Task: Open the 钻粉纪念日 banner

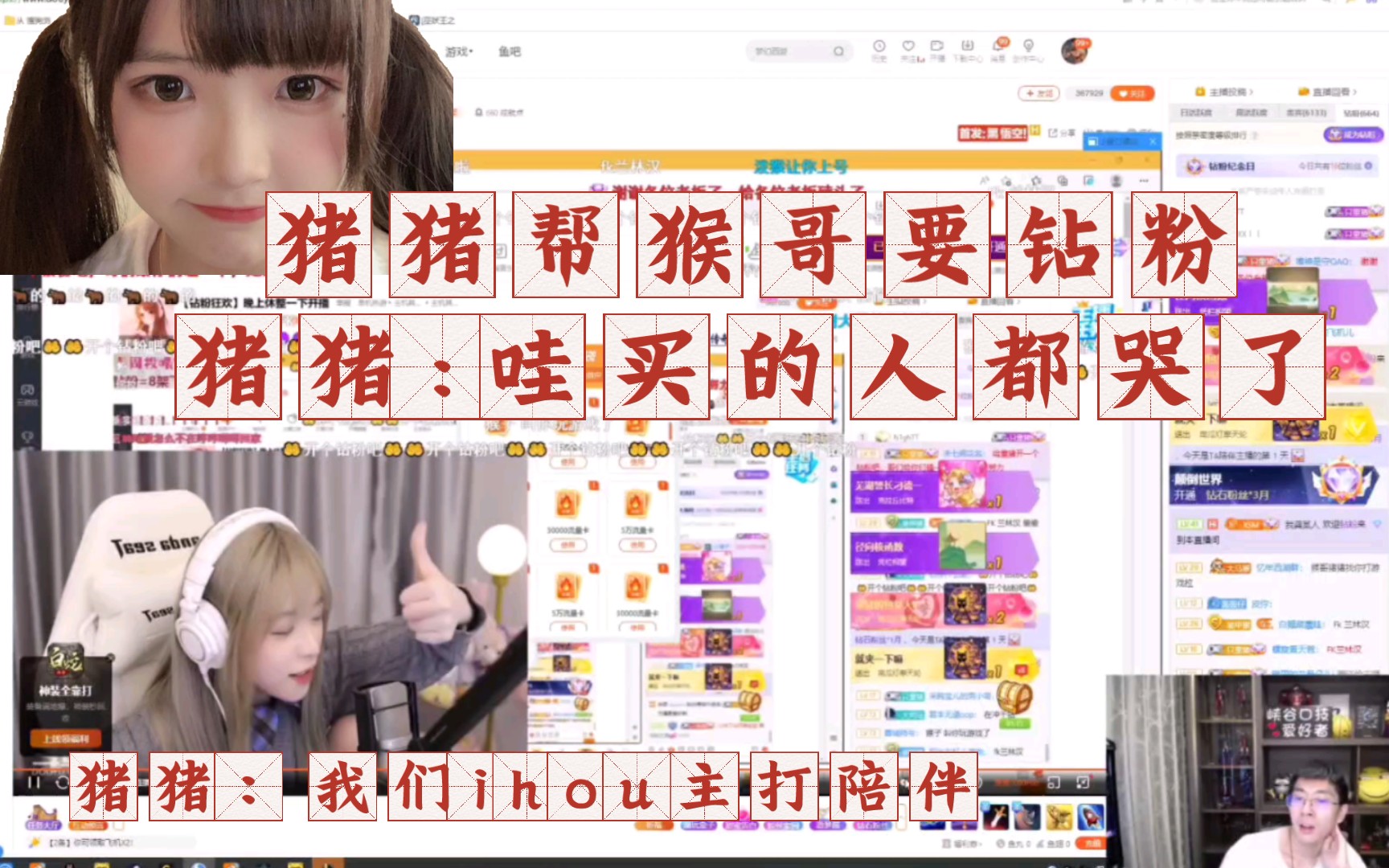Action: tap(1278, 166)
